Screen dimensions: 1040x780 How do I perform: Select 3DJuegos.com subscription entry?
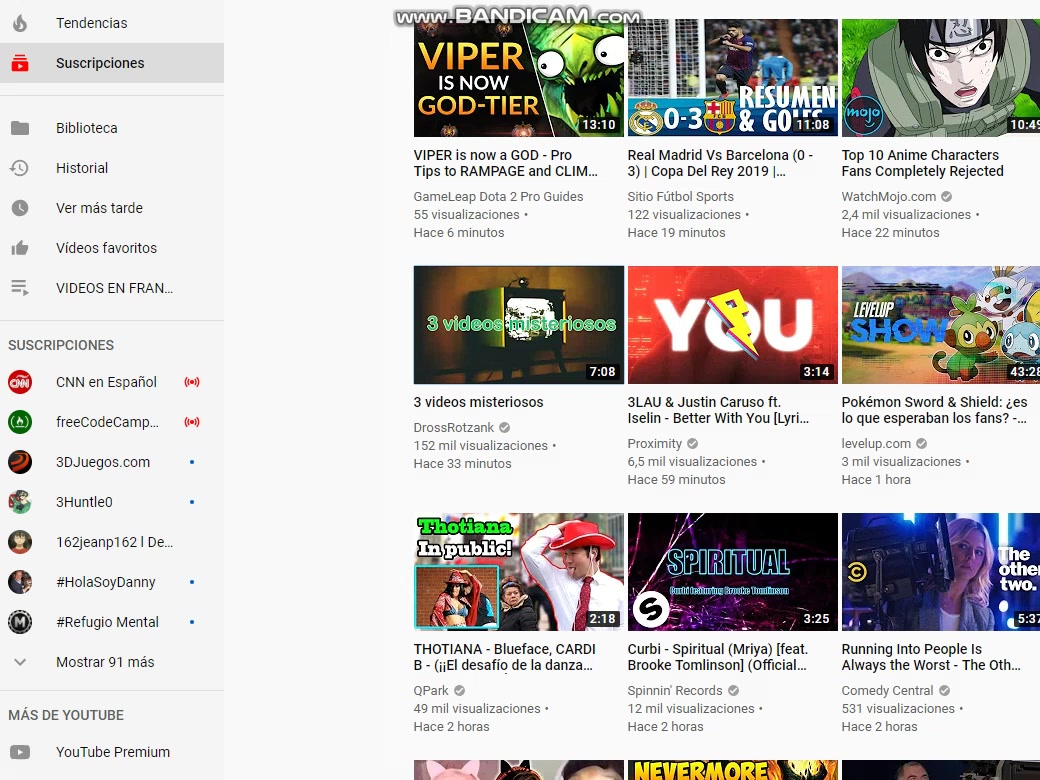click(x=103, y=462)
